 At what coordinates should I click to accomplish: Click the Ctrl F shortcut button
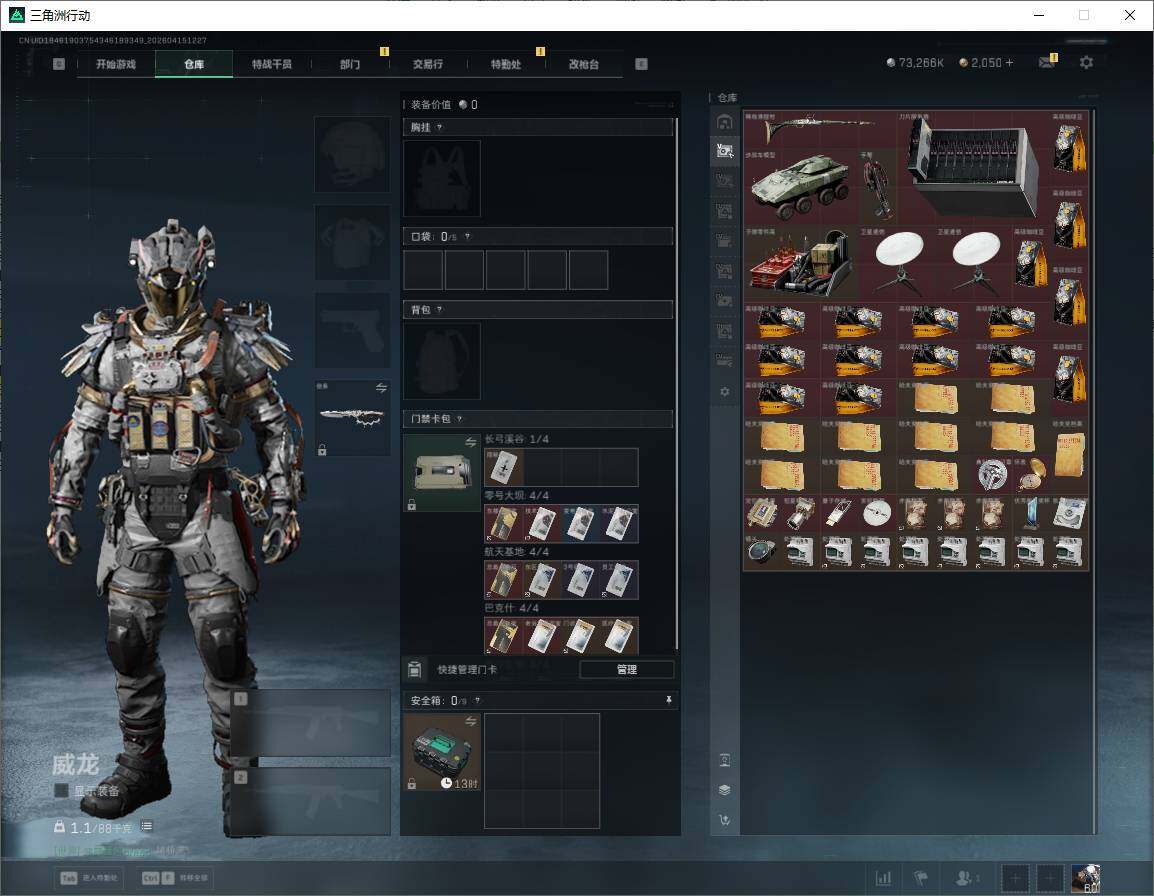(174, 878)
